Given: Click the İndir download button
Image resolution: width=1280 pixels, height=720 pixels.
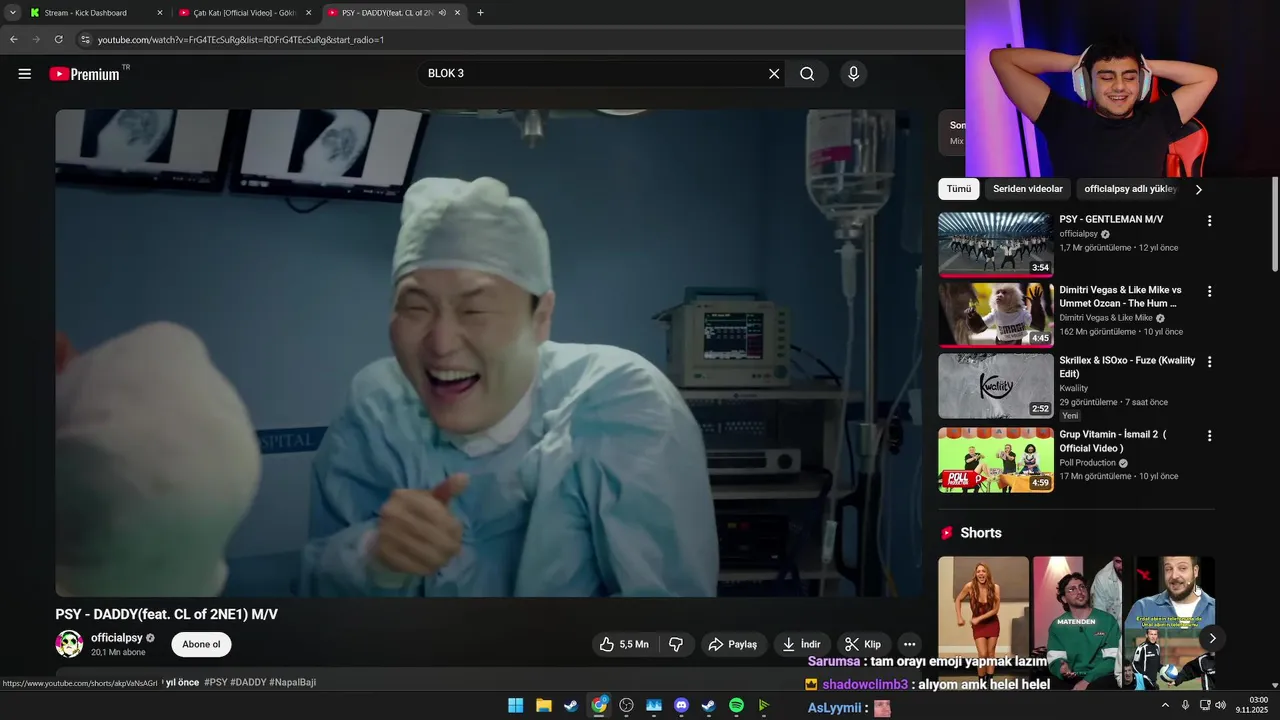Looking at the screenshot, I should (x=801, y=644).
